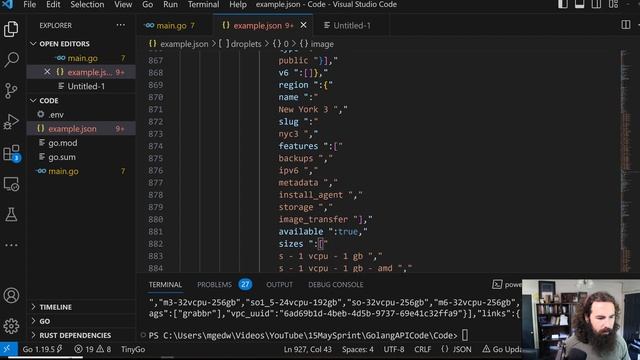The width and height of the screenshot is (640, 360).
Task: Open the Go menu
Action: pos(148,4)
